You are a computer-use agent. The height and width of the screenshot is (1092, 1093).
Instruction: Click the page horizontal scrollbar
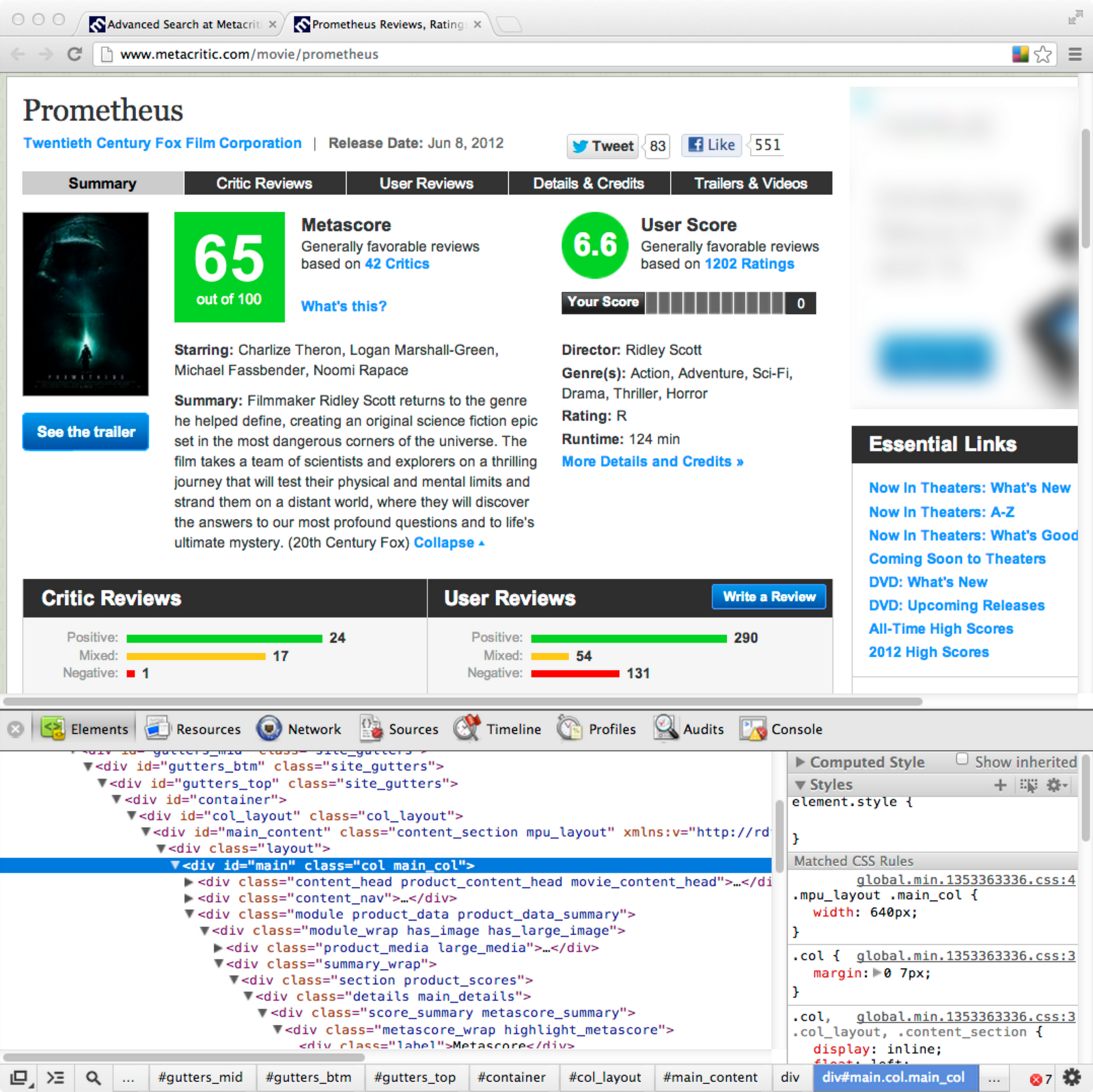(463, 701)
